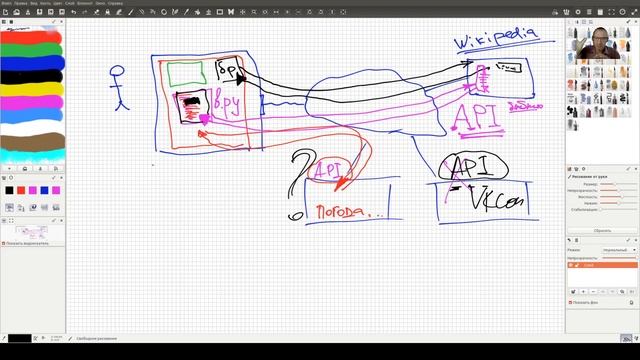Toggle lock icon on Слой layer
Screen dimensions: 640x360
(577, 265)
